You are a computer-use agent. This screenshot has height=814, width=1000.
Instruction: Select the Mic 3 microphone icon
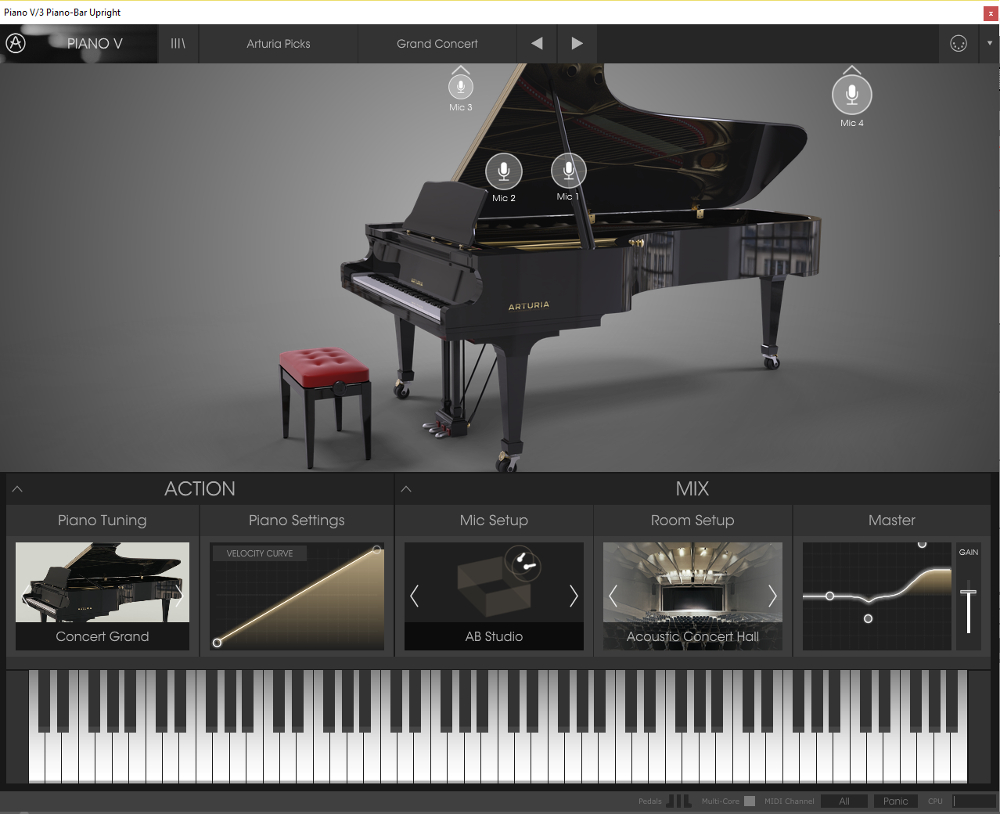point(460,87)
